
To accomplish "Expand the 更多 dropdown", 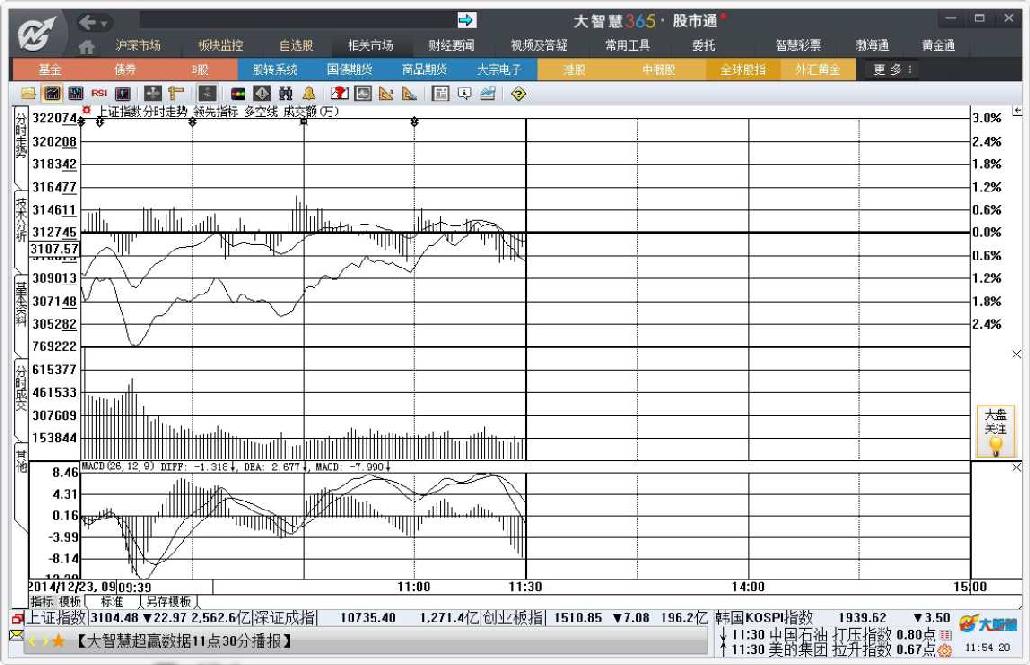I will coord(892,70).
